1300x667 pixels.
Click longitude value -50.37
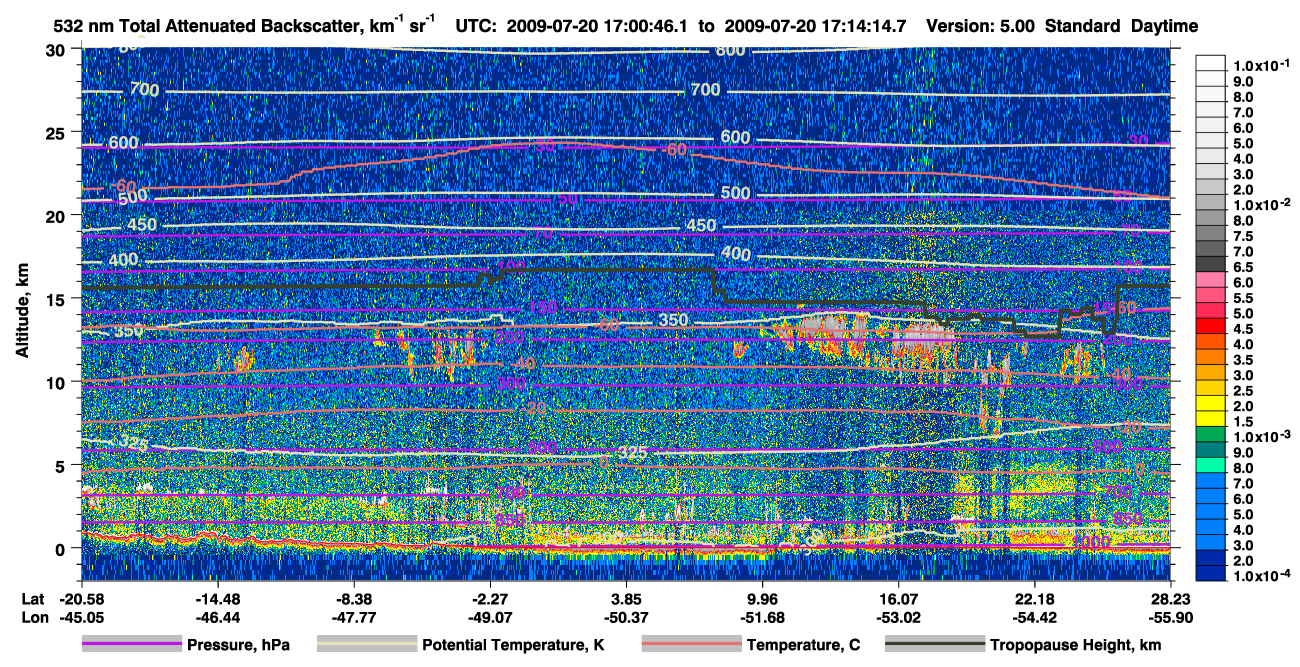[x=625, y=617]
